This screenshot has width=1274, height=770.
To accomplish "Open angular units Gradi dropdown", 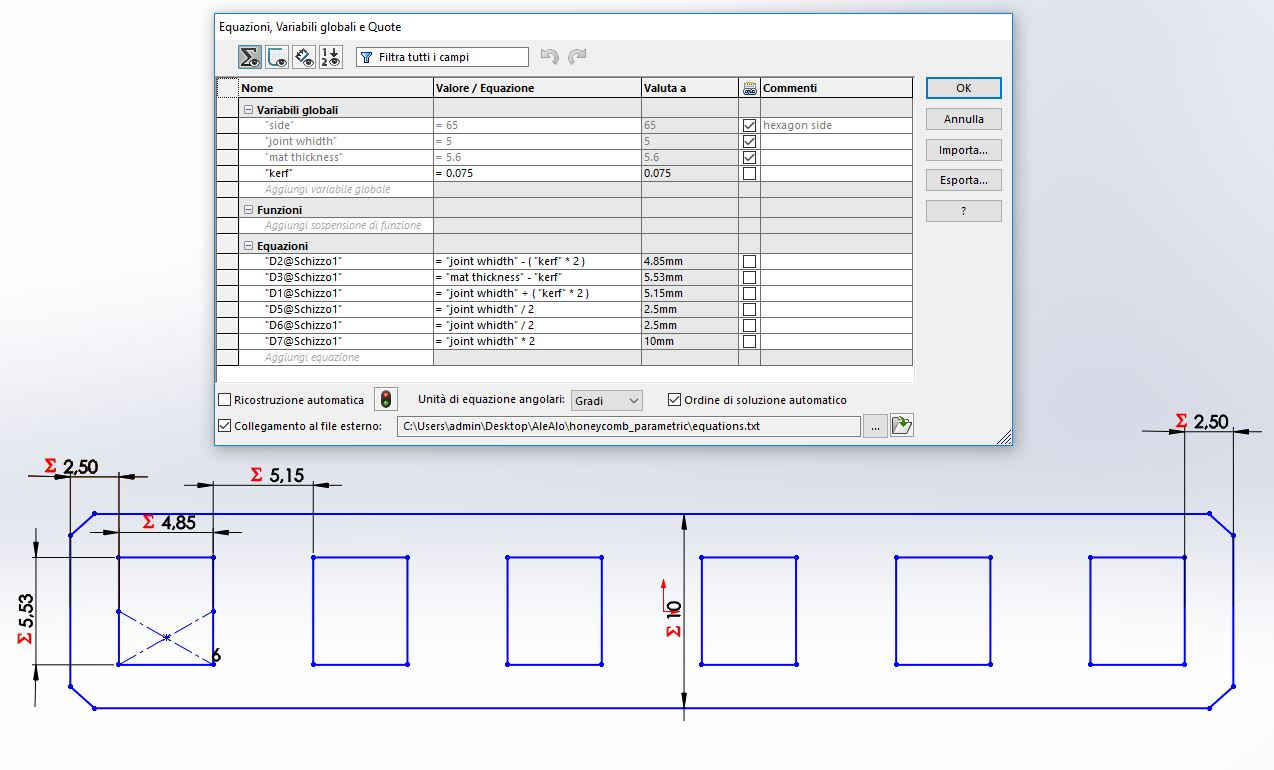I will (606, 400).
